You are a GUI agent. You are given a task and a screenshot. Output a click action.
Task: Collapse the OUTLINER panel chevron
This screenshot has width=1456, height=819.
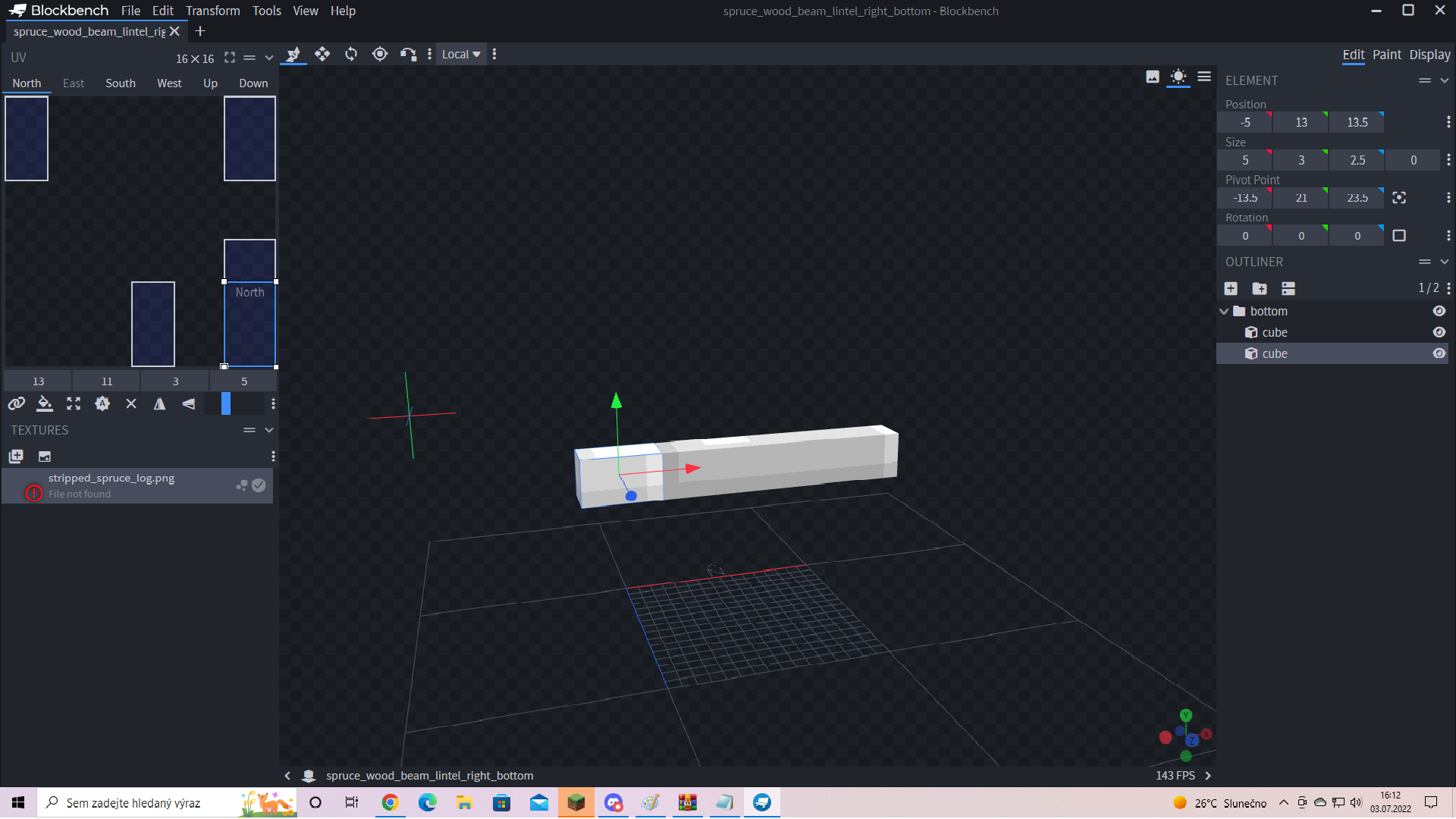[1445, 262]
